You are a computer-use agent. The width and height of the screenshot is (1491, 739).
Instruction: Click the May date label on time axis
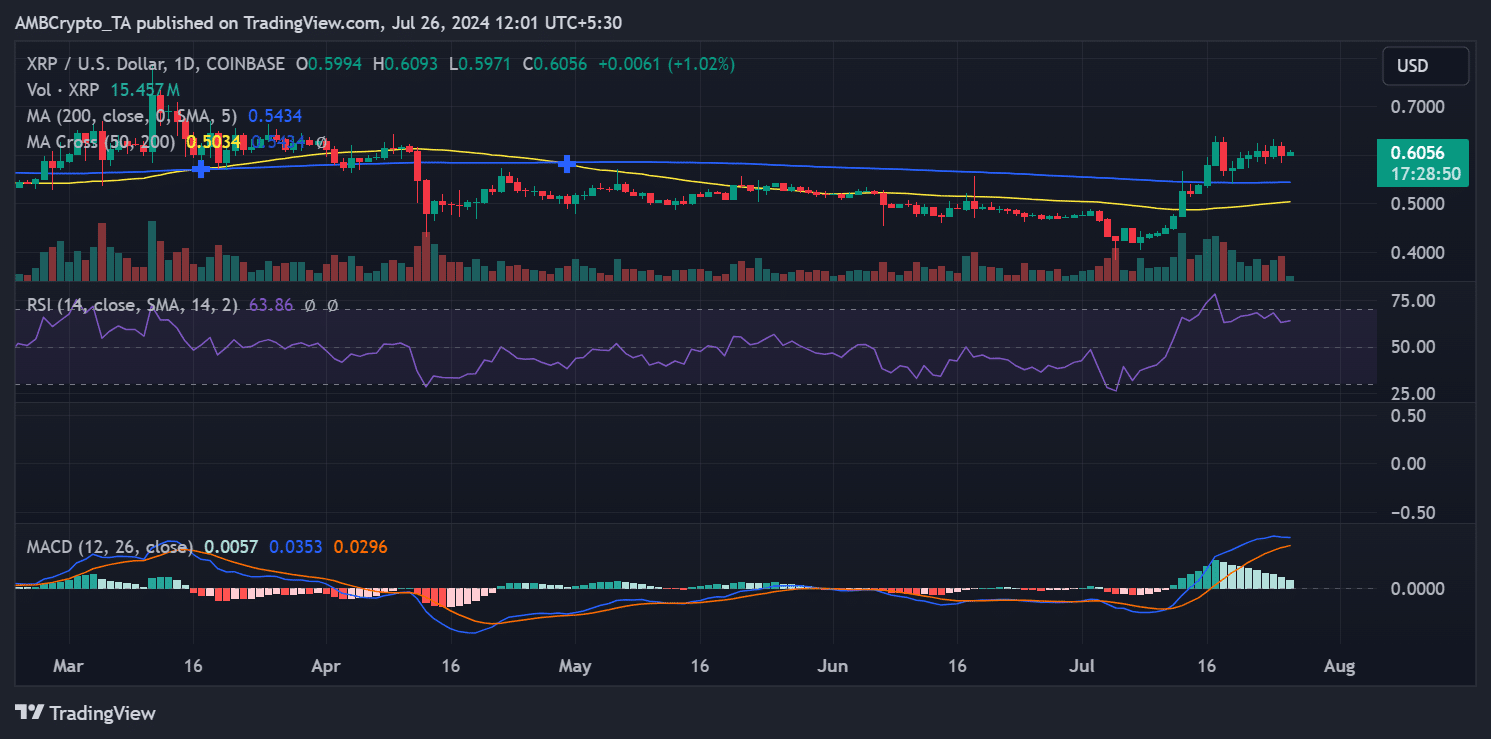point(576,666)
